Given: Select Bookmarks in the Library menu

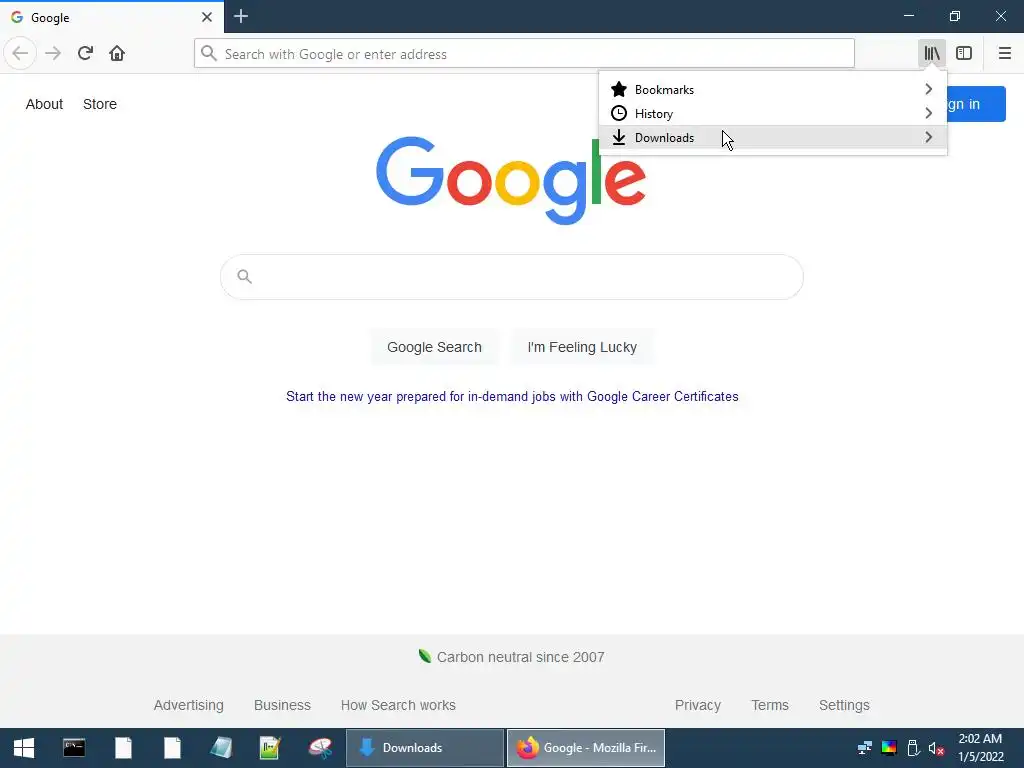Looking at the screenshot, I should [773, 89].
